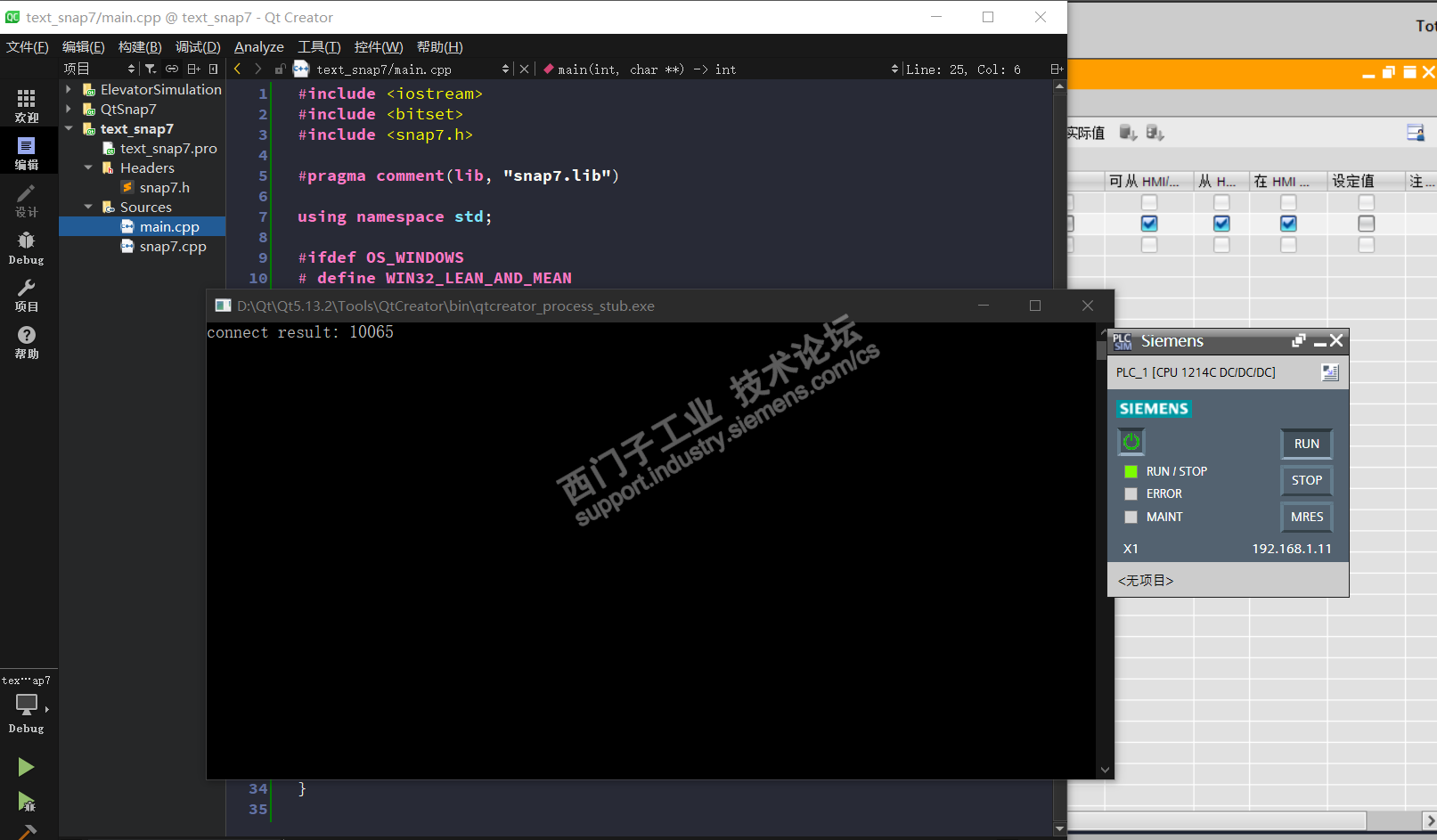Open the 帮助(H) menu
Image resolution: width=1437 pixels, height=840 pixels.
click(440, 47)
